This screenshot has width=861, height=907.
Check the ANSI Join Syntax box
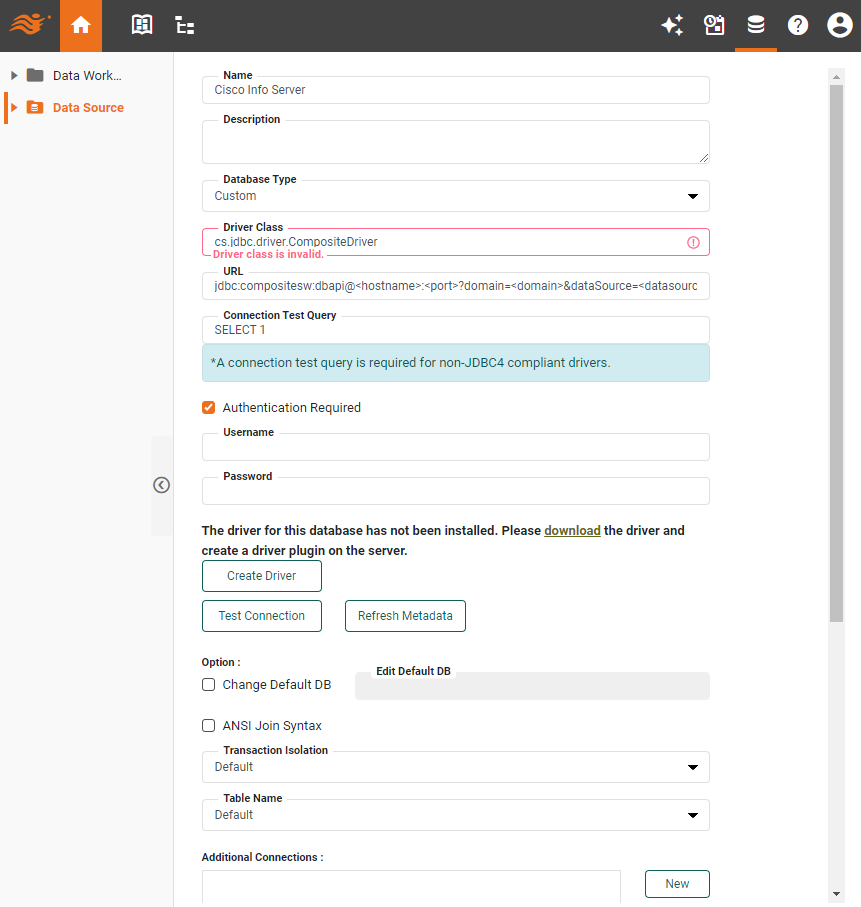click(x=208, y=725)
